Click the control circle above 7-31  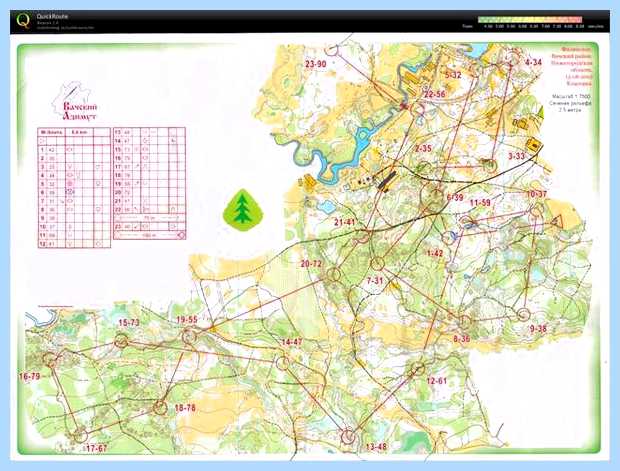(x=378, y=263)
